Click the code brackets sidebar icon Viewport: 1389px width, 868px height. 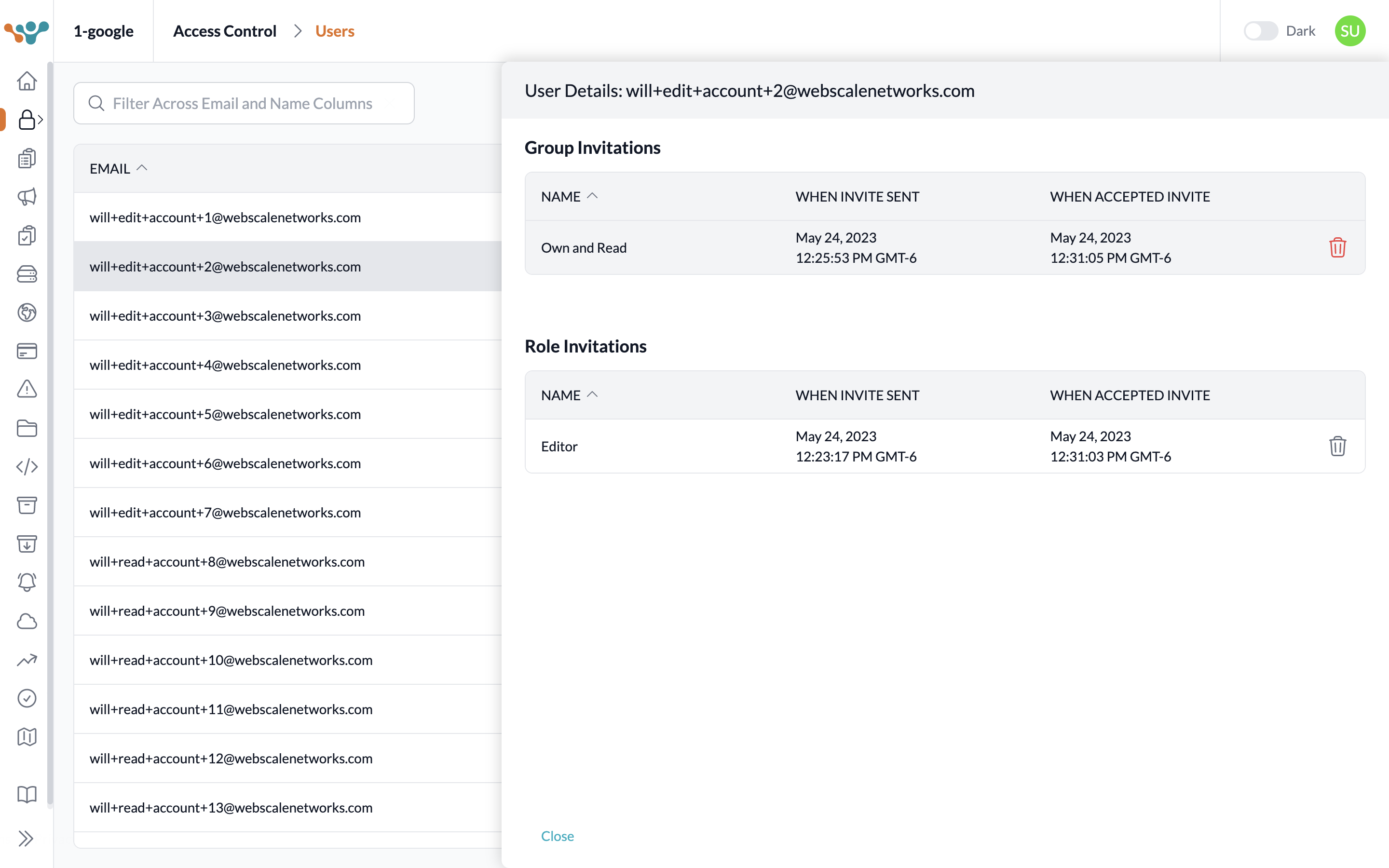coord(27,467)
